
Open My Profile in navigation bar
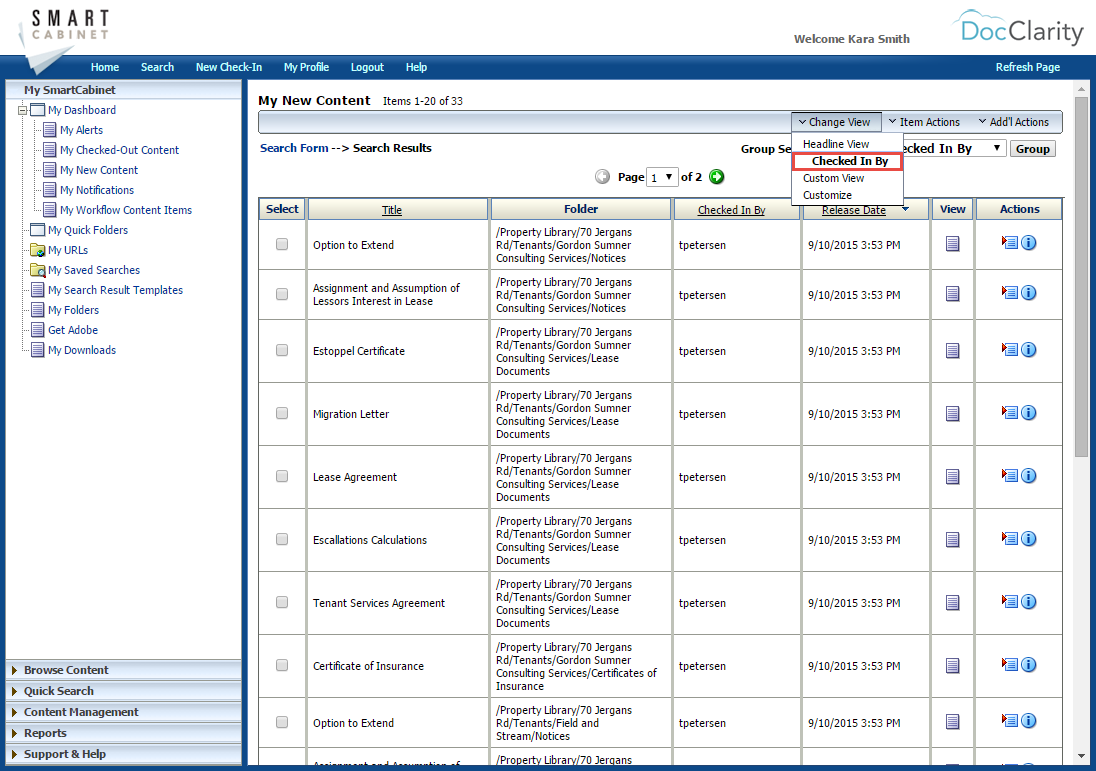306,67
